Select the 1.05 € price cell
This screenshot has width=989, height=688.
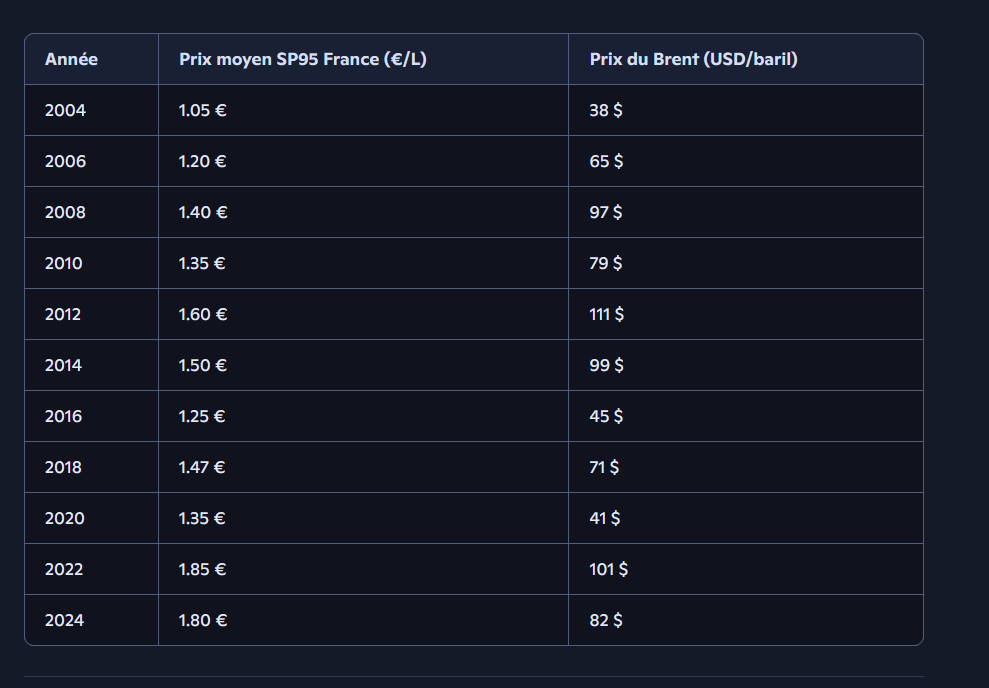203,111
